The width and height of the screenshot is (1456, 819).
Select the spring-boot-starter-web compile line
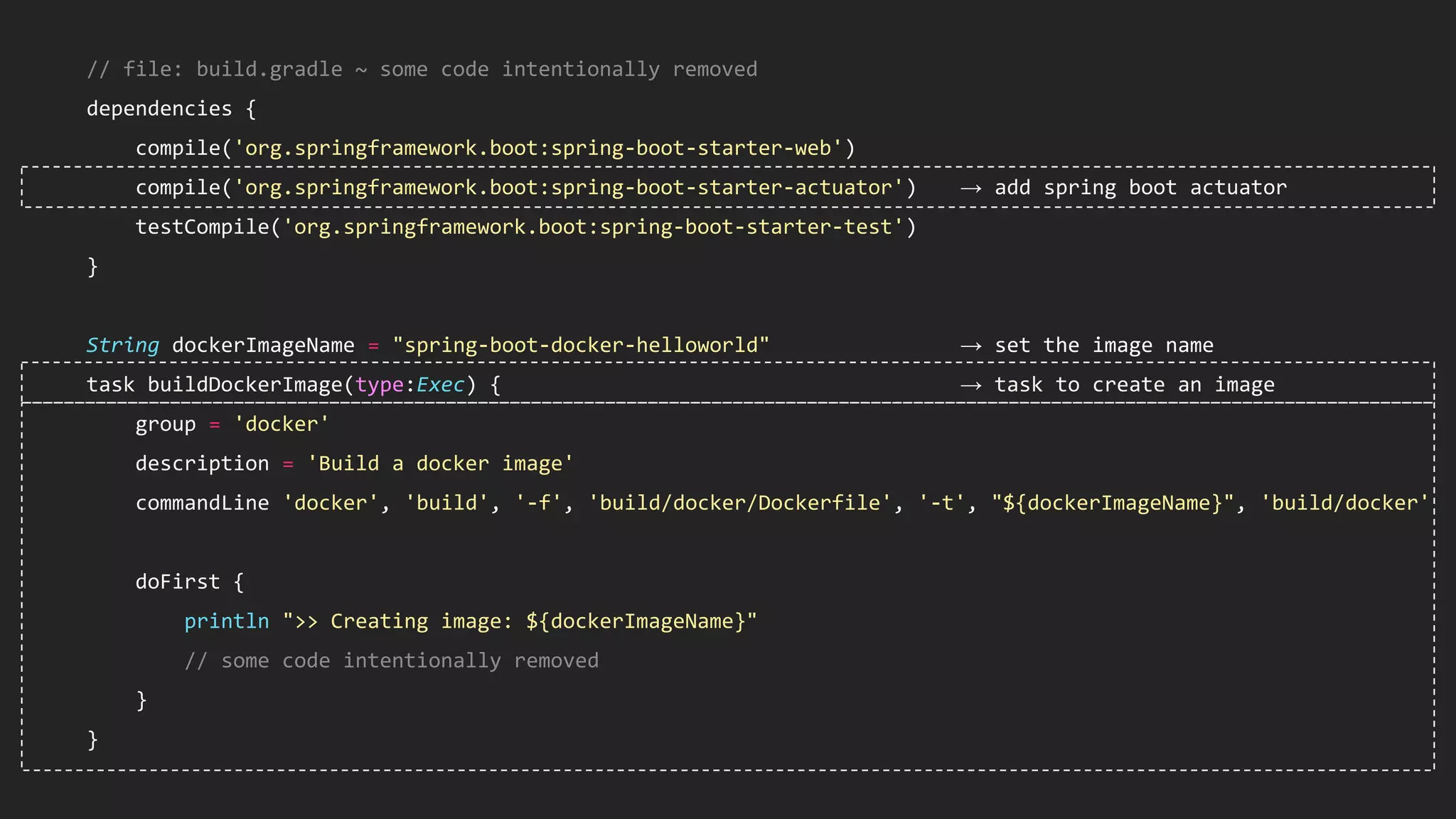(x=496, y=148)
